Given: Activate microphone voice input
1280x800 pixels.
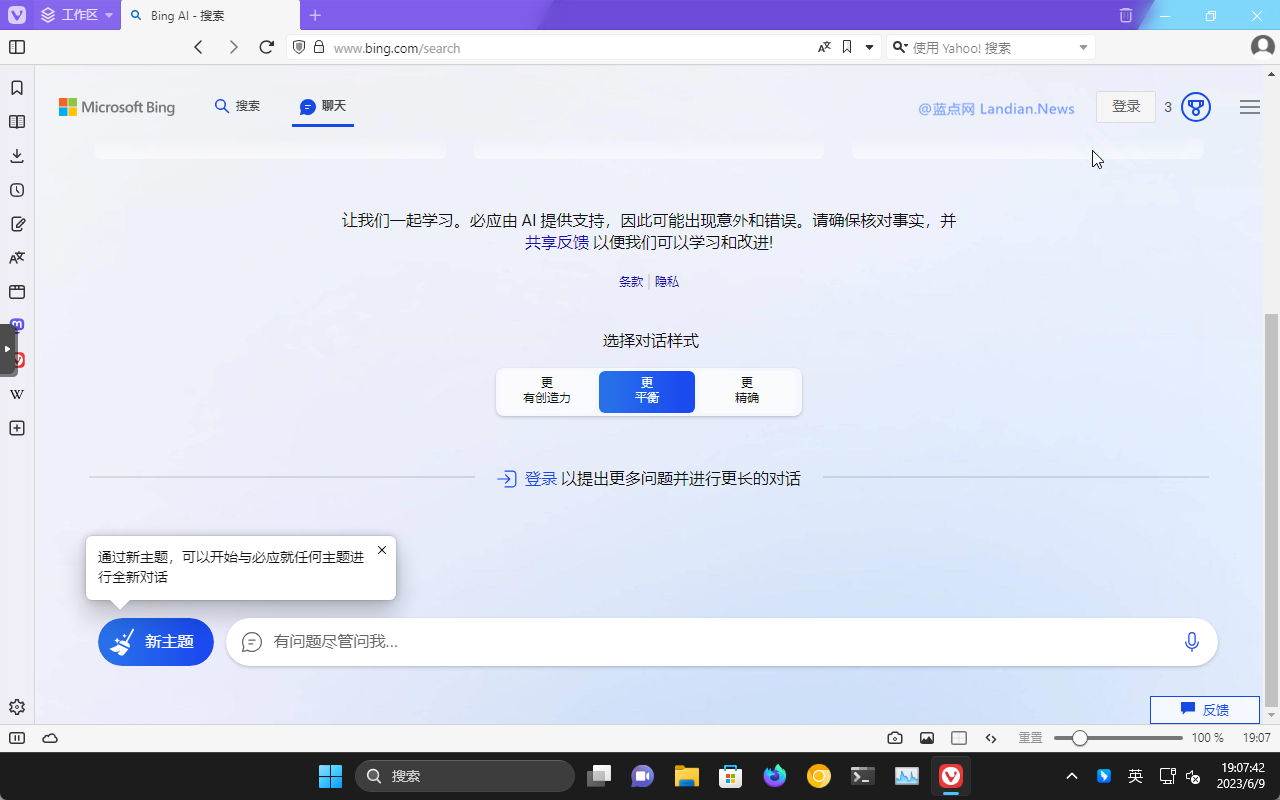Looking at the screenshot, I should 1191,642.
